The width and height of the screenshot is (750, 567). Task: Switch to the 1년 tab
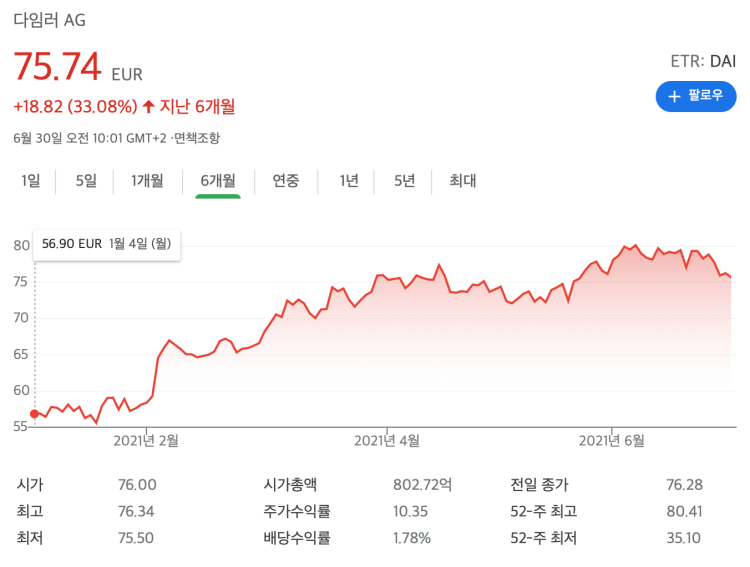tap(349, 181)
